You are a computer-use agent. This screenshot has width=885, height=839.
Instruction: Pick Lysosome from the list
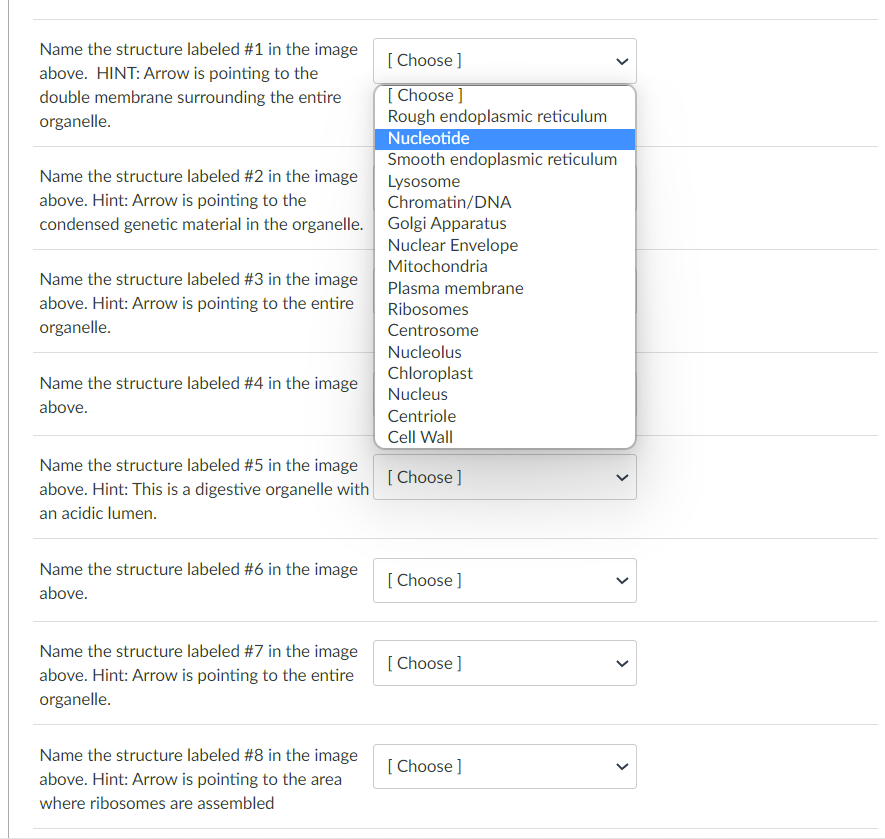[505, 181]
